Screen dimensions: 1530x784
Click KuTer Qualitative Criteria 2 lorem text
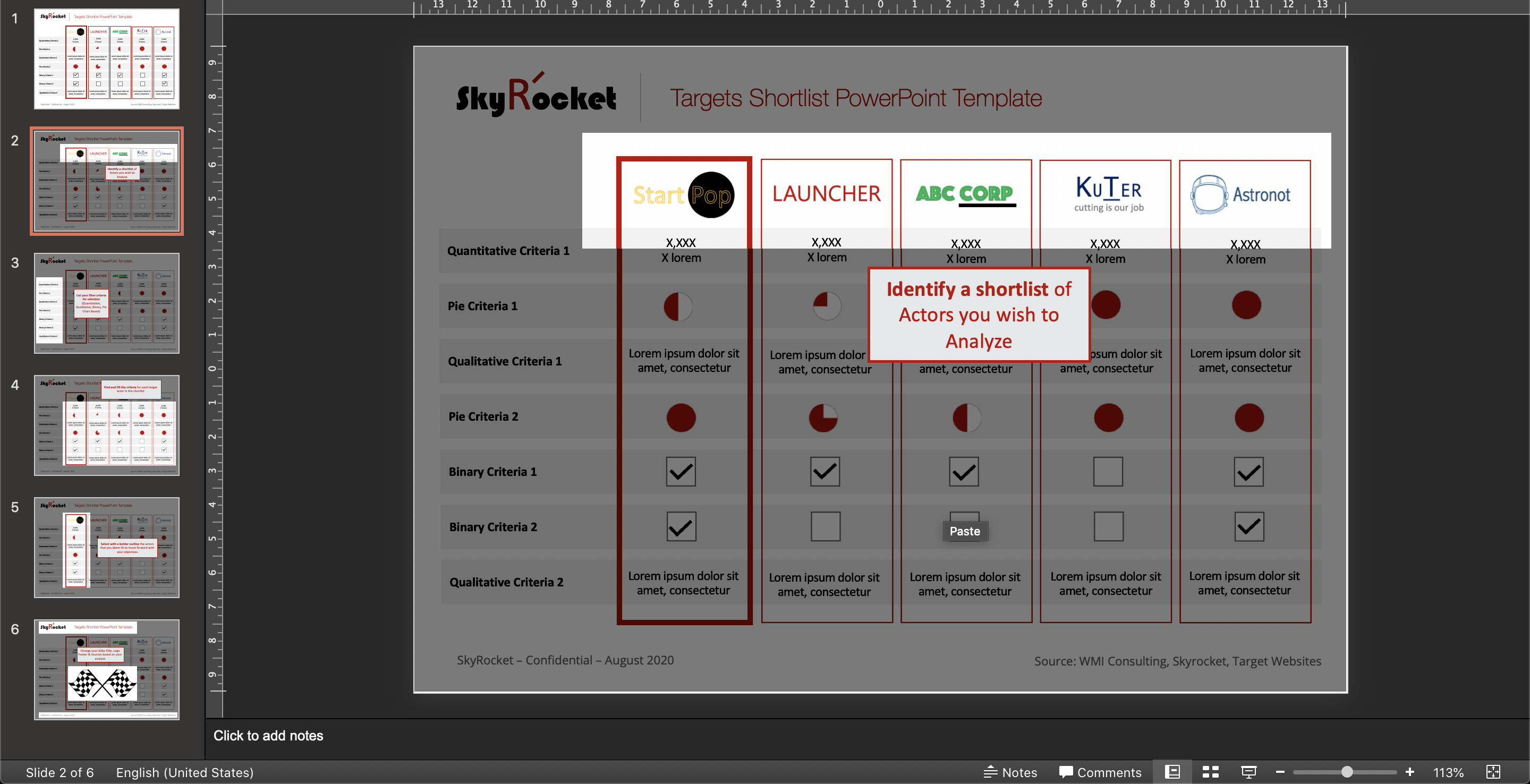pyautogui.click(x=1106, y=583)
